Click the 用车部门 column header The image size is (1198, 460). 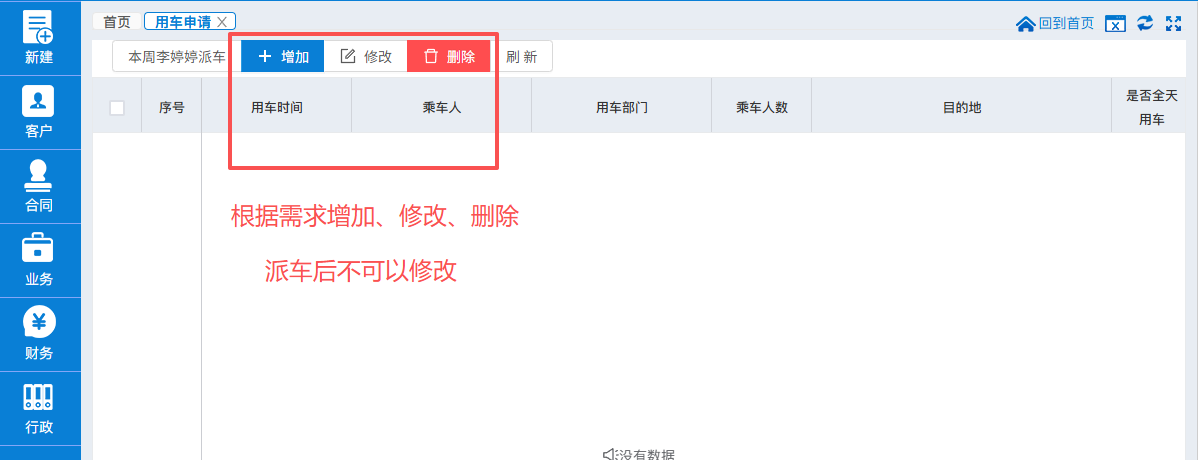(622, 108)
